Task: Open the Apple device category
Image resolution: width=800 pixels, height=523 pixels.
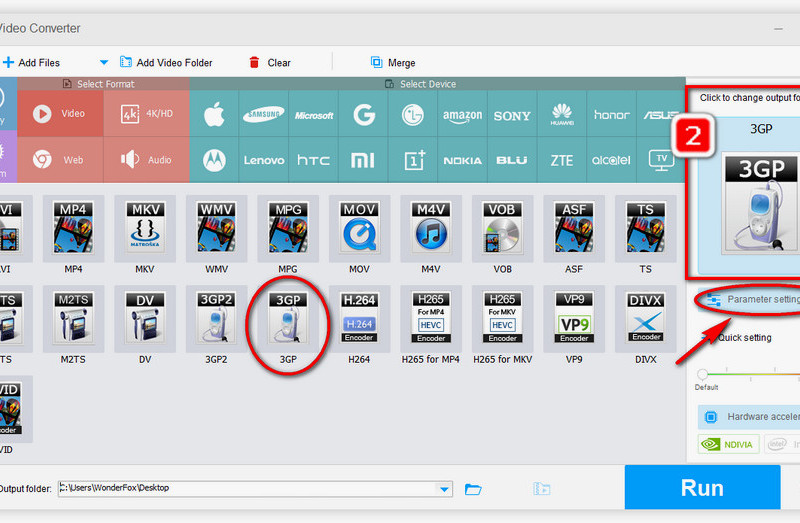Action: pos(214,114)
